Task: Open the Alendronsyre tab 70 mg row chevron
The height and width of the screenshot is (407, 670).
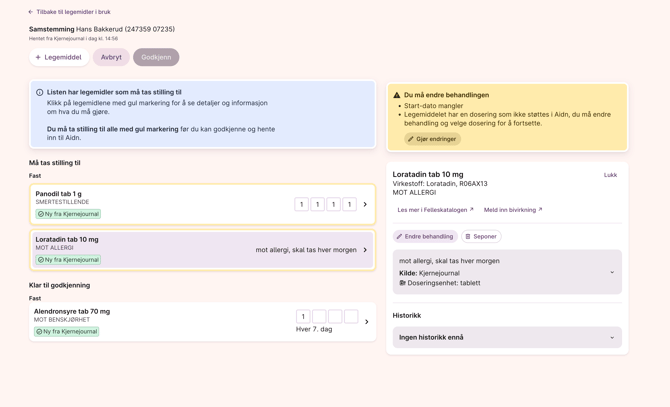Action: click(x=366, y=322)
